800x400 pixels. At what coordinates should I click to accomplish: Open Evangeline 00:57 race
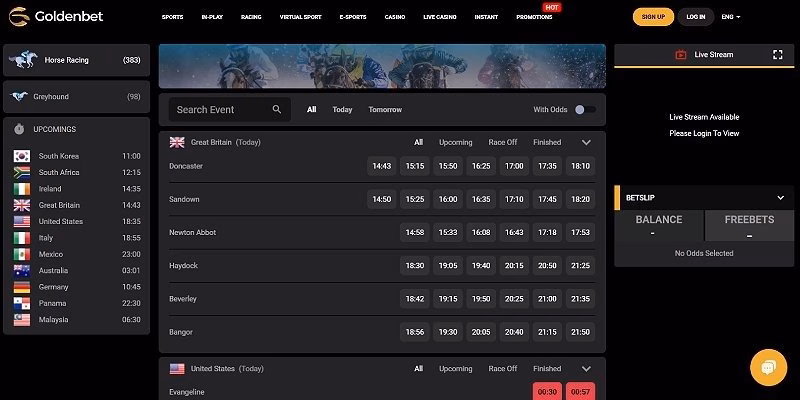(580, 391)
